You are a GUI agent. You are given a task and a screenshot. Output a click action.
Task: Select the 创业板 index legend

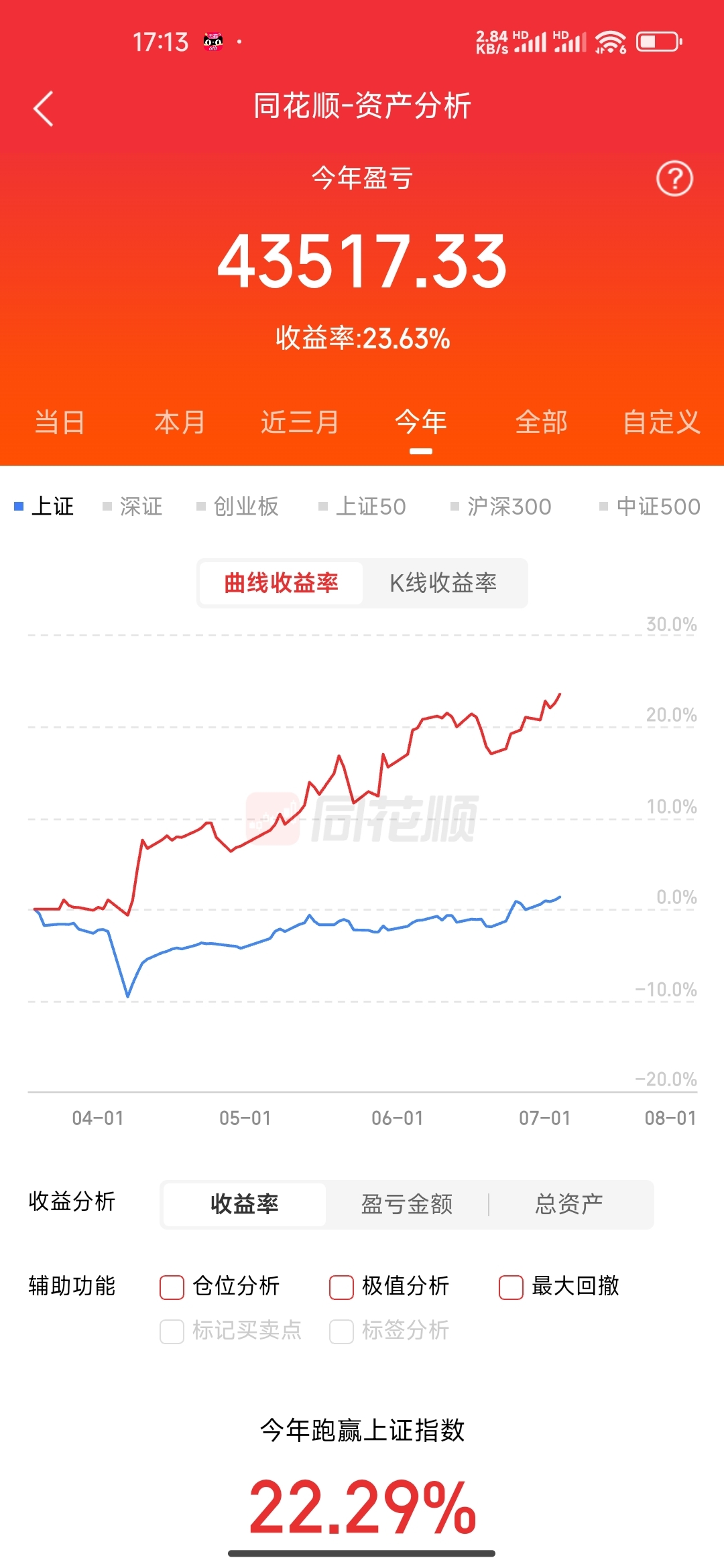(x=238, y=506)
